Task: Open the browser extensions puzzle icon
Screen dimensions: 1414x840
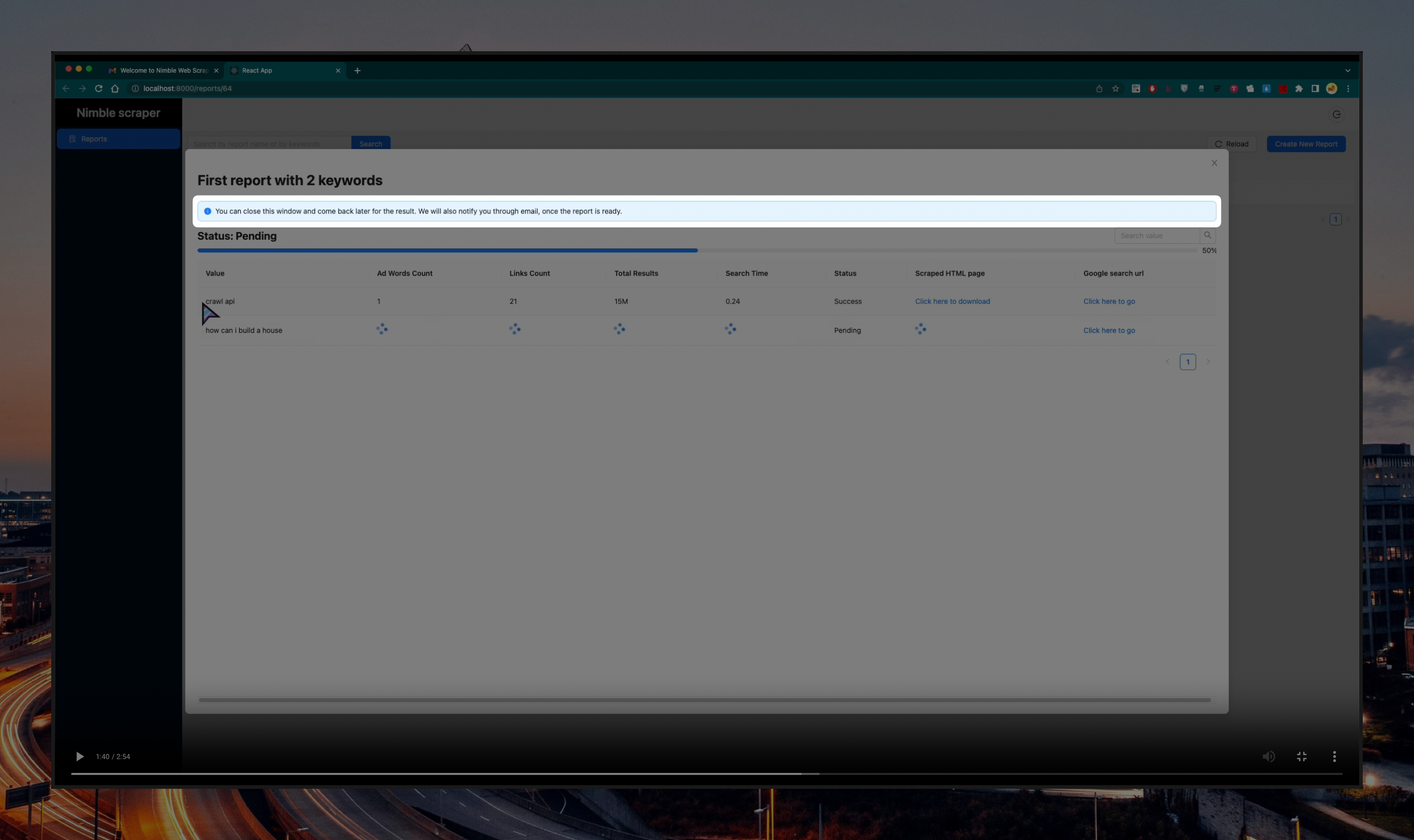Action: pos(1299,88)
